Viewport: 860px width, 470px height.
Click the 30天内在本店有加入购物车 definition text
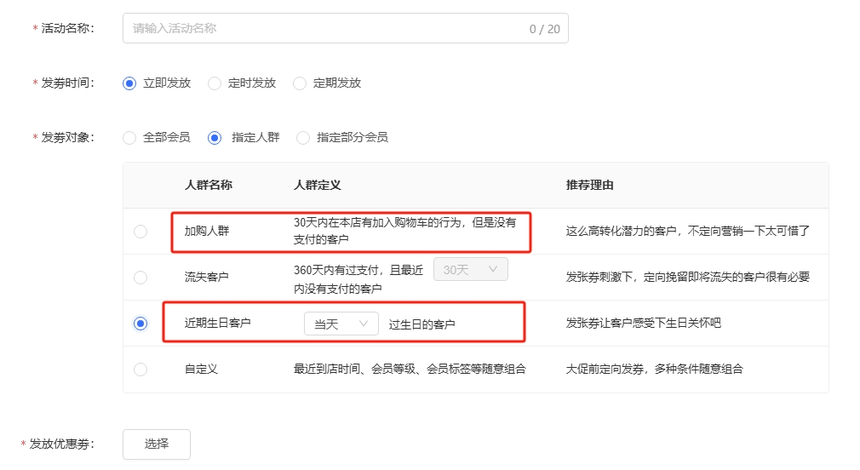405,231
